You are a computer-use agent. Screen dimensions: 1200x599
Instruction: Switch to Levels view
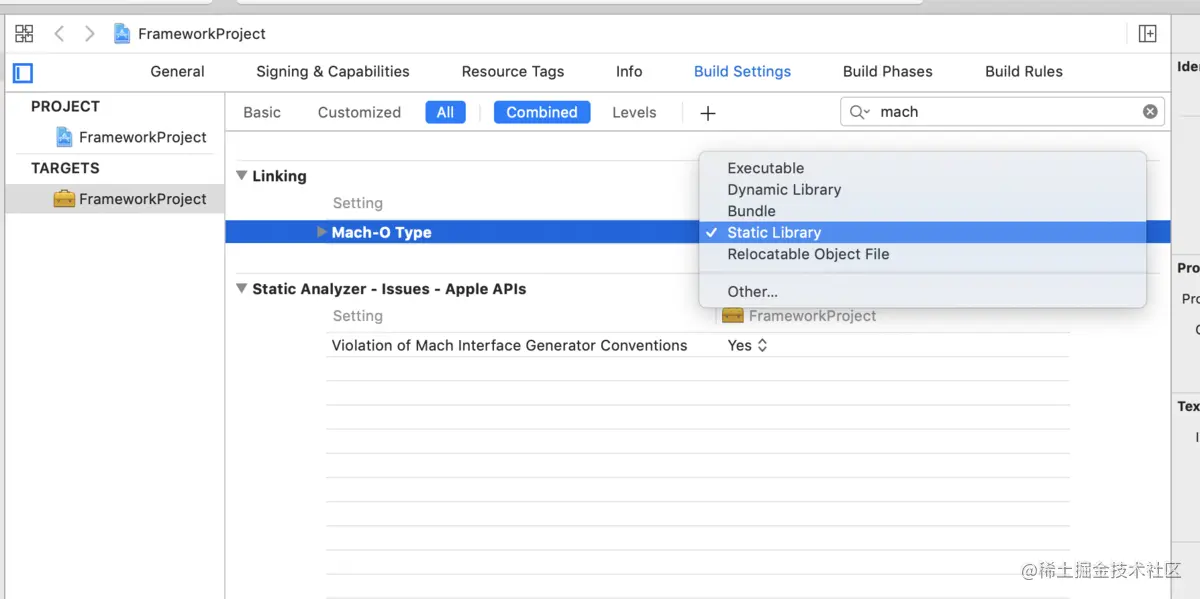point(634,113)
